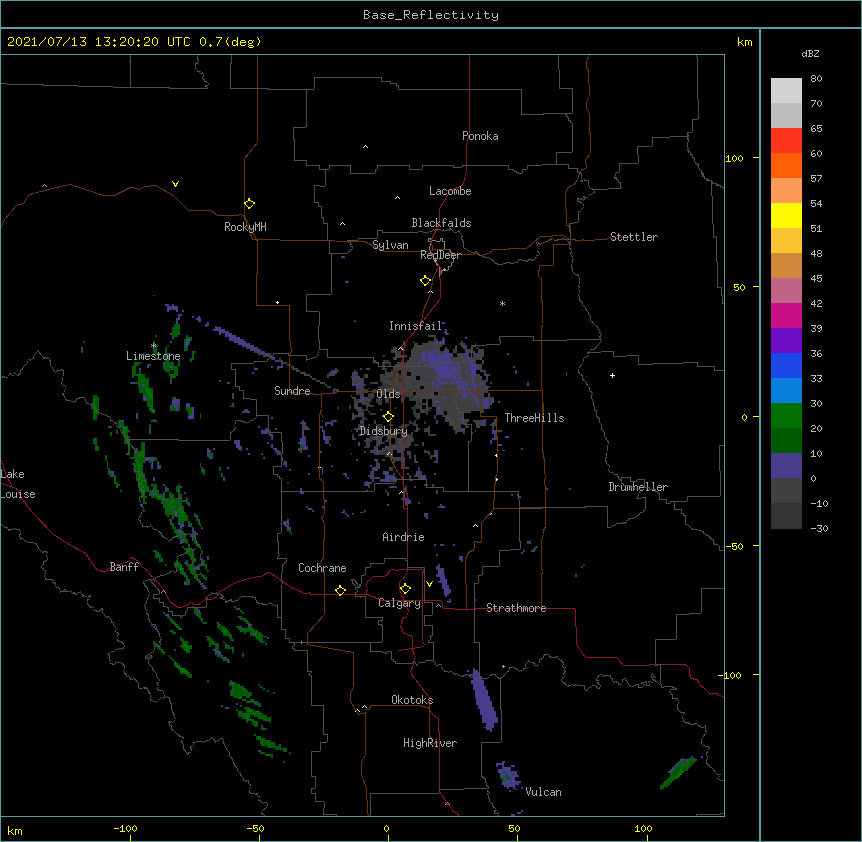Click the Cochrane town label
The width and height of the screenshot is (862, 842).
pos(322,568)
